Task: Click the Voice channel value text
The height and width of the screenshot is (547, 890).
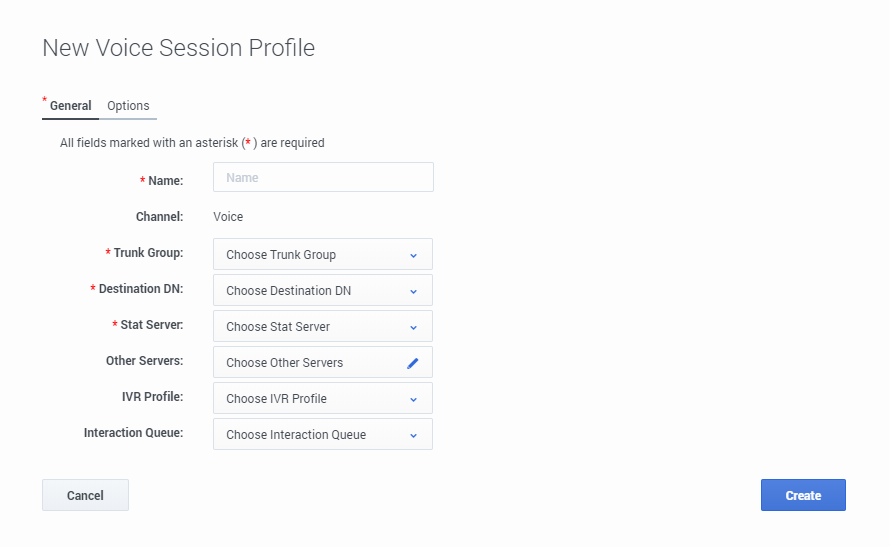Action: (x=228, y=217)
